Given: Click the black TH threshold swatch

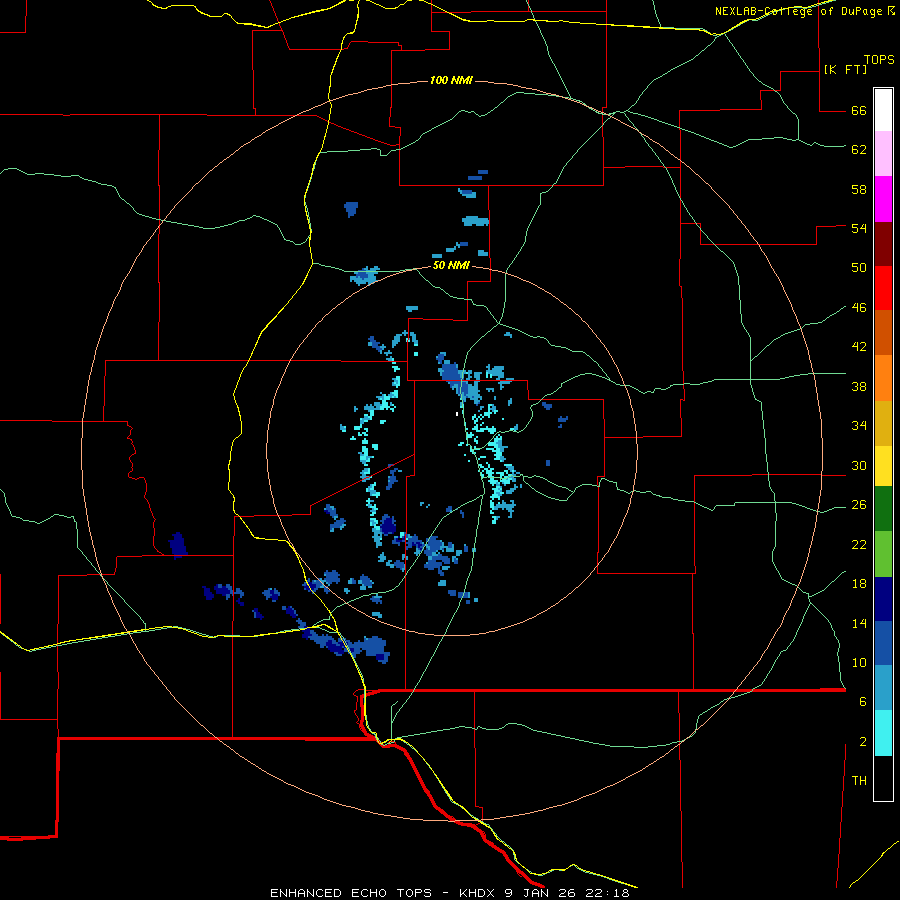Looking at the screenshot, I should pyautogui.click(x=883, y=778).
